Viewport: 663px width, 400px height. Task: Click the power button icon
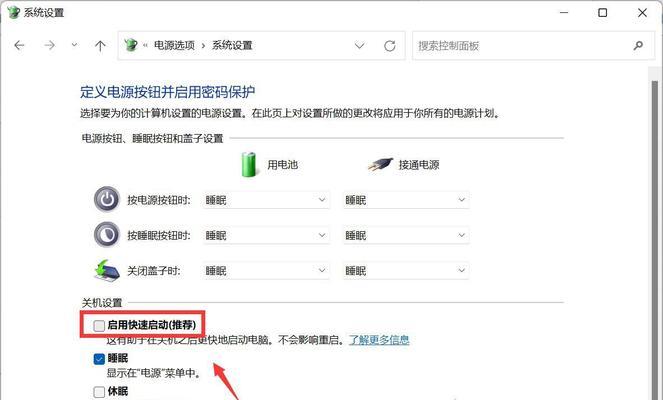click(x=107, y=199)
